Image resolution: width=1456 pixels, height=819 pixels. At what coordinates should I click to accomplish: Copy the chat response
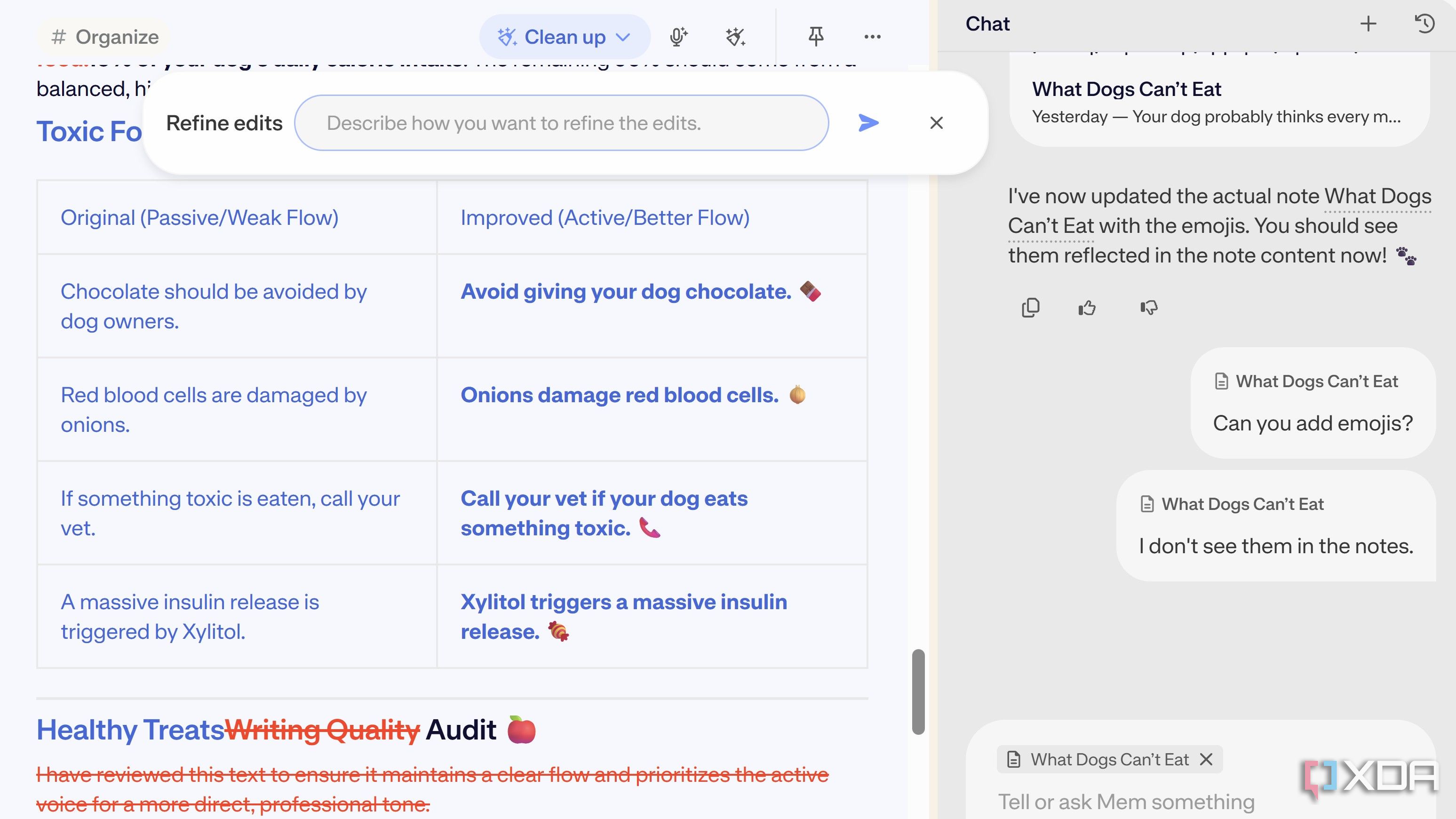point(1030,308)
